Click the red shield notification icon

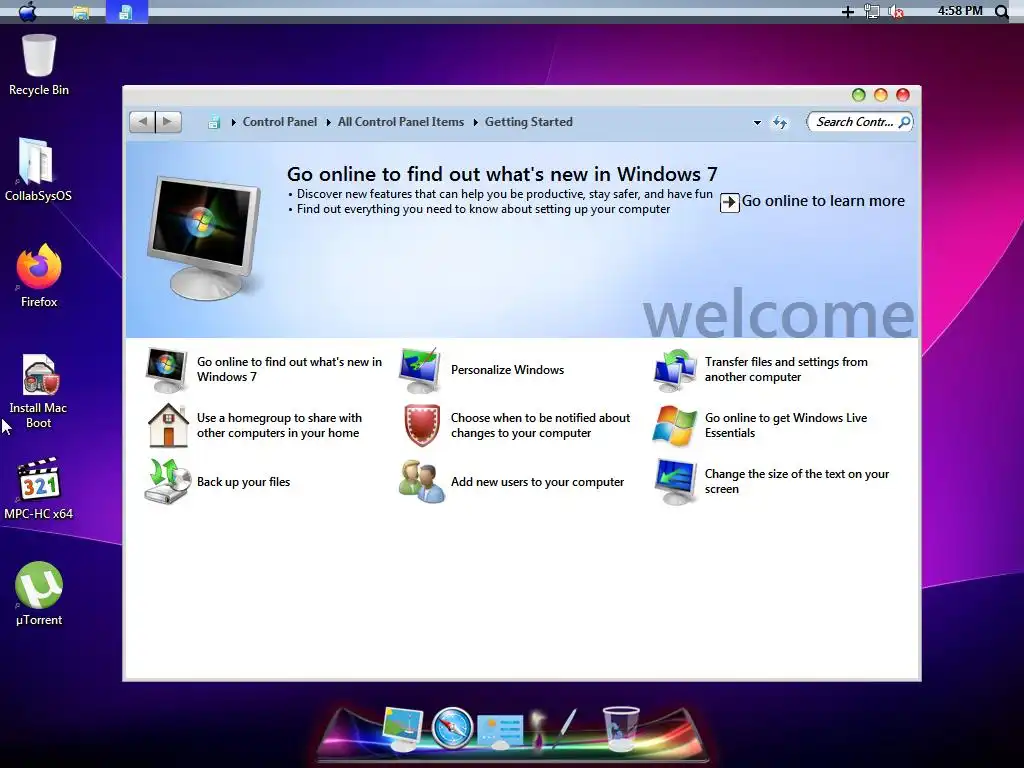tap(422, 425)
